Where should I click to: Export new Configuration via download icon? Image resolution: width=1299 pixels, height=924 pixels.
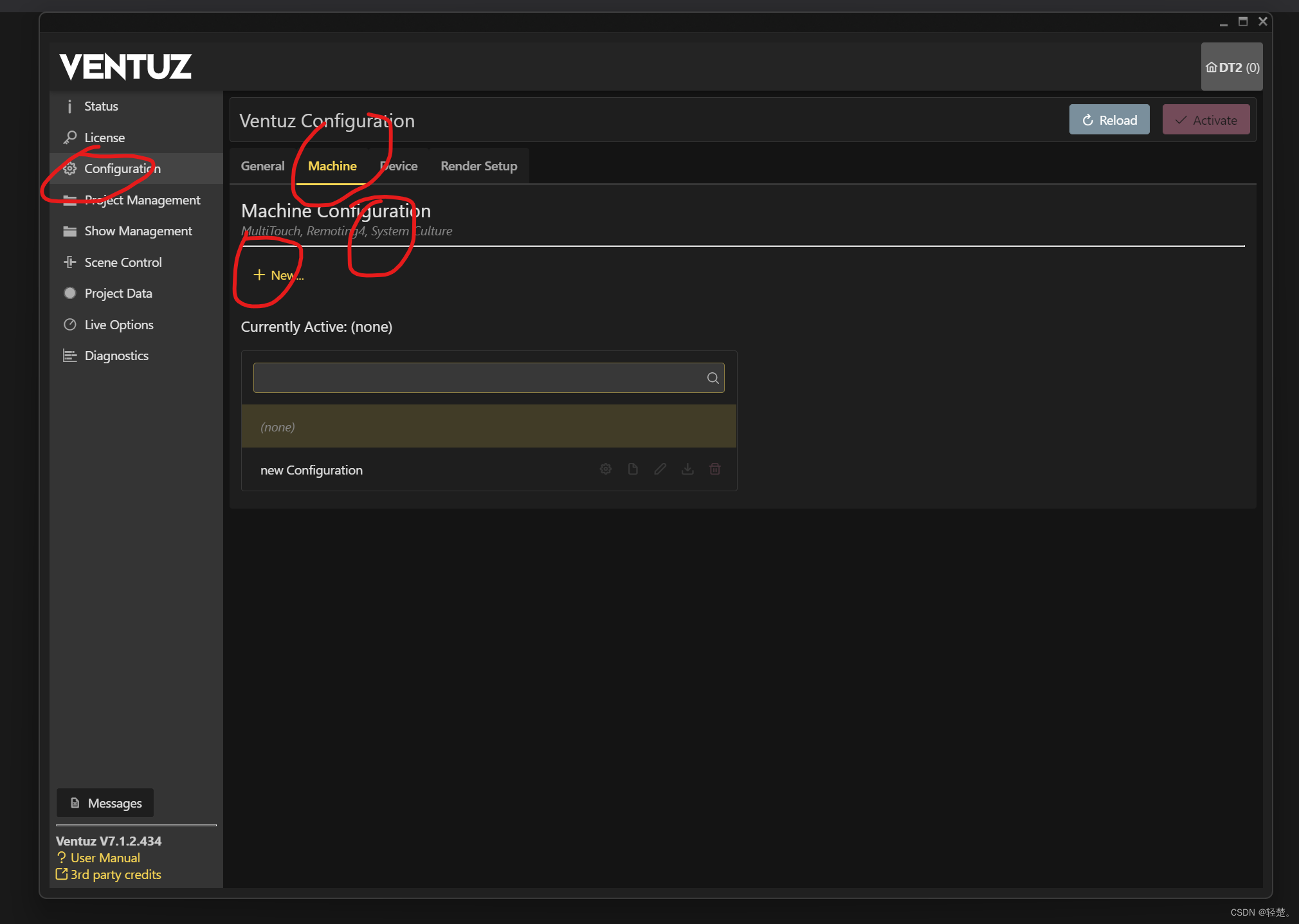tap(687, 469)
